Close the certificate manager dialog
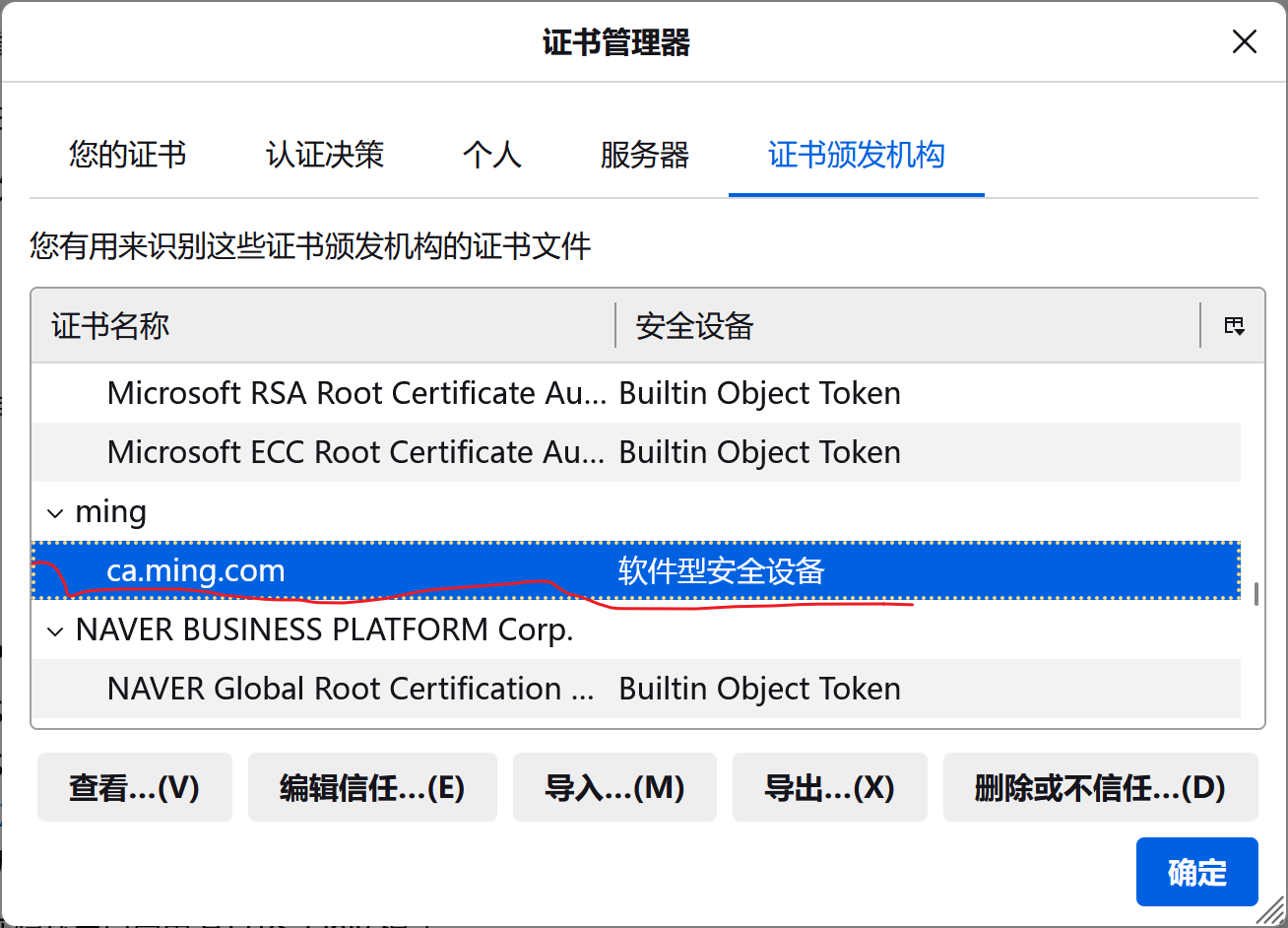1288x928 pixels. pos(1245,41)
